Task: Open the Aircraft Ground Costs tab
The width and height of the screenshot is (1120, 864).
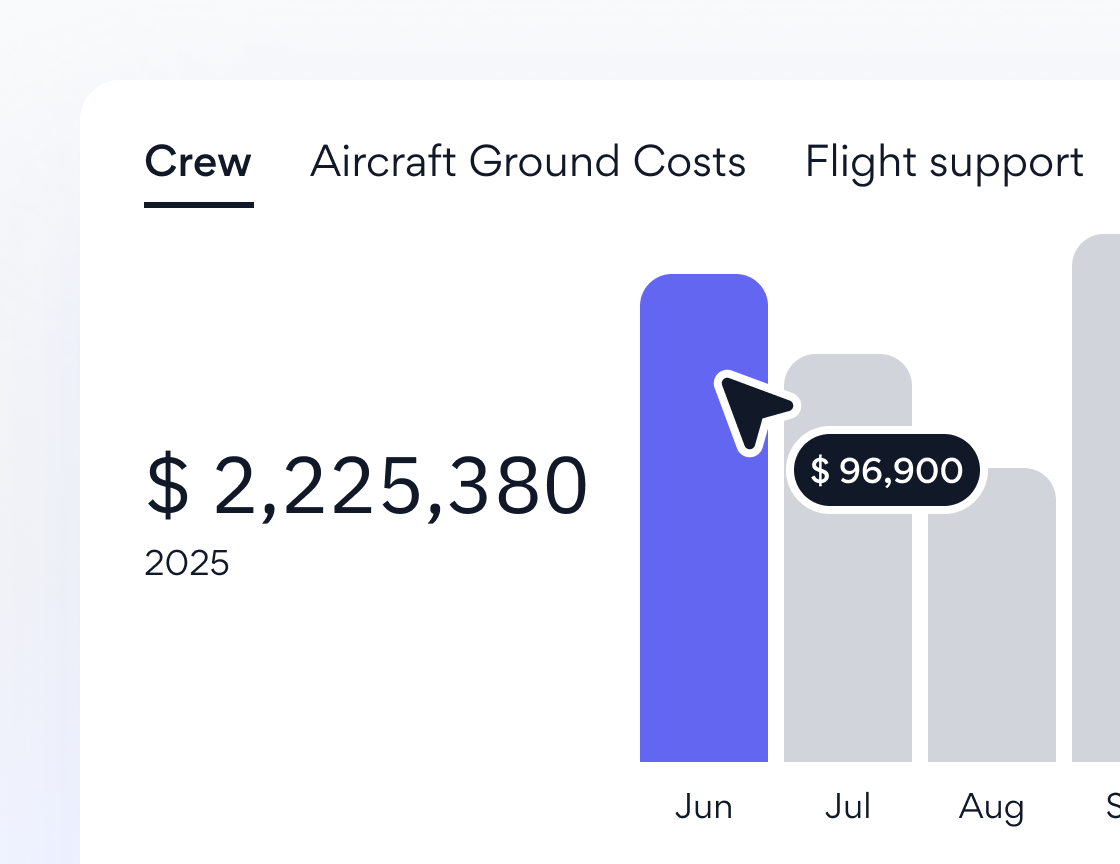Action: tap(528, 162)
